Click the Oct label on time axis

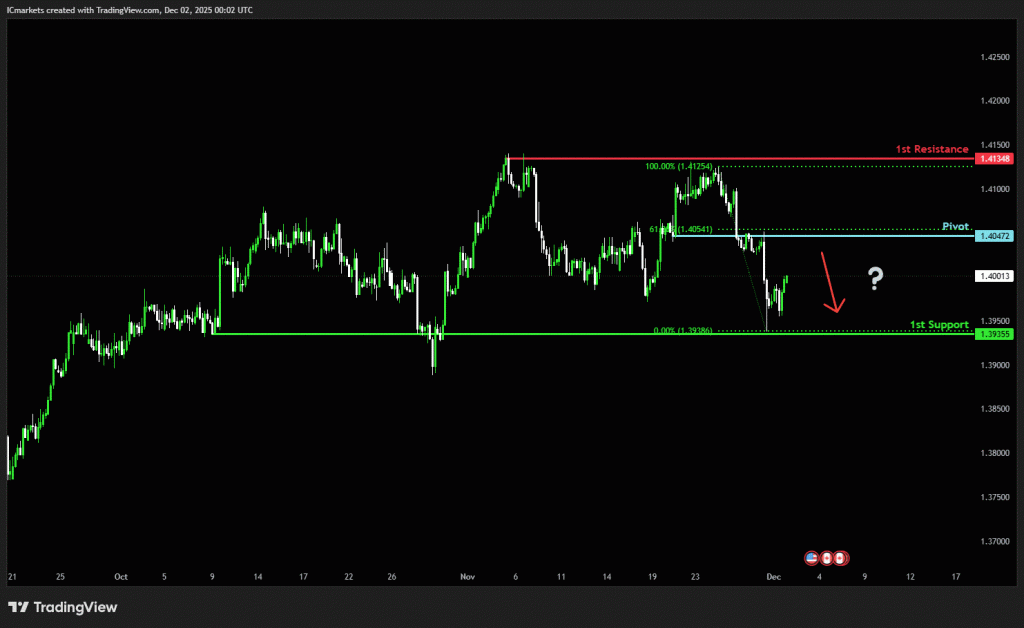[121, 577]
